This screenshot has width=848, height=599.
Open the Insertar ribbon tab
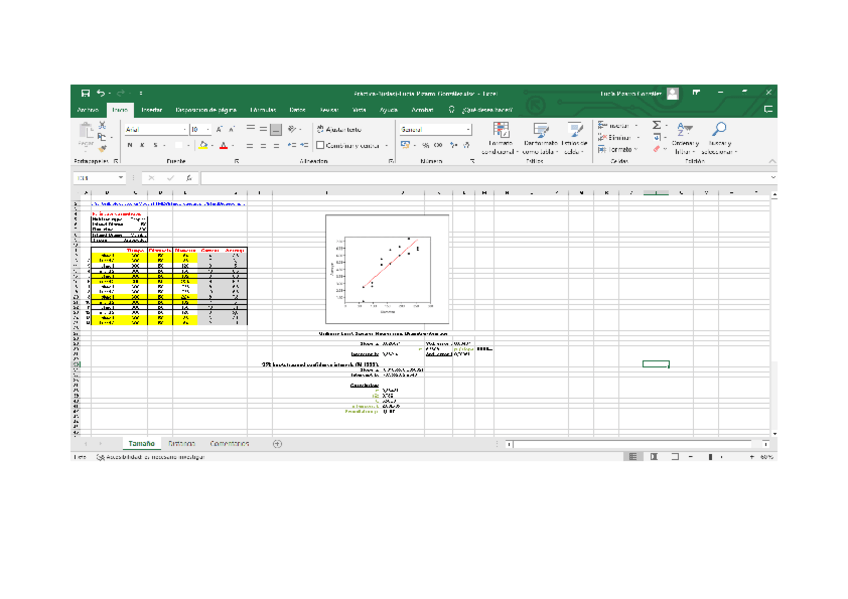152,109
